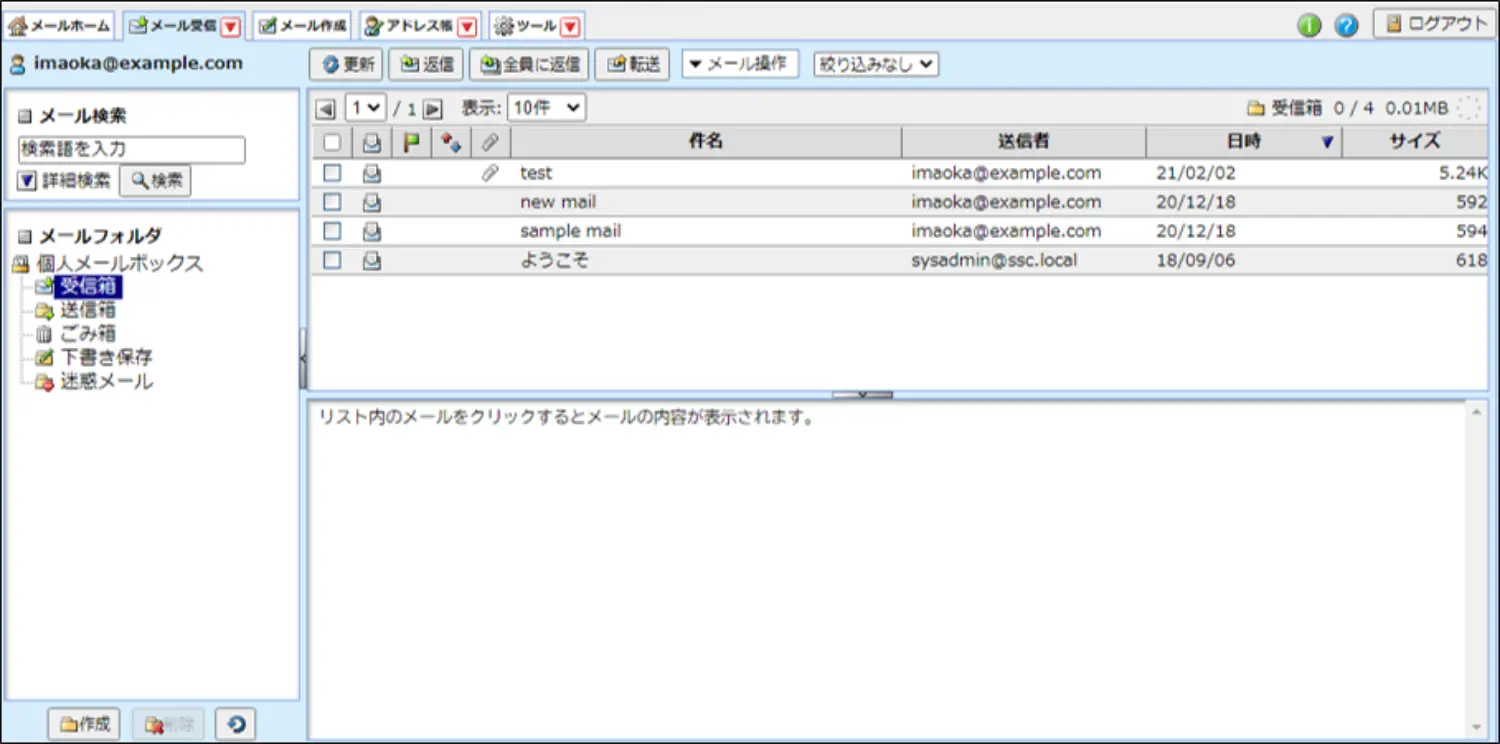This screenshot has width=1500, height=744.
Task: Expand the メール操作 menu
Action: [740, 65]
